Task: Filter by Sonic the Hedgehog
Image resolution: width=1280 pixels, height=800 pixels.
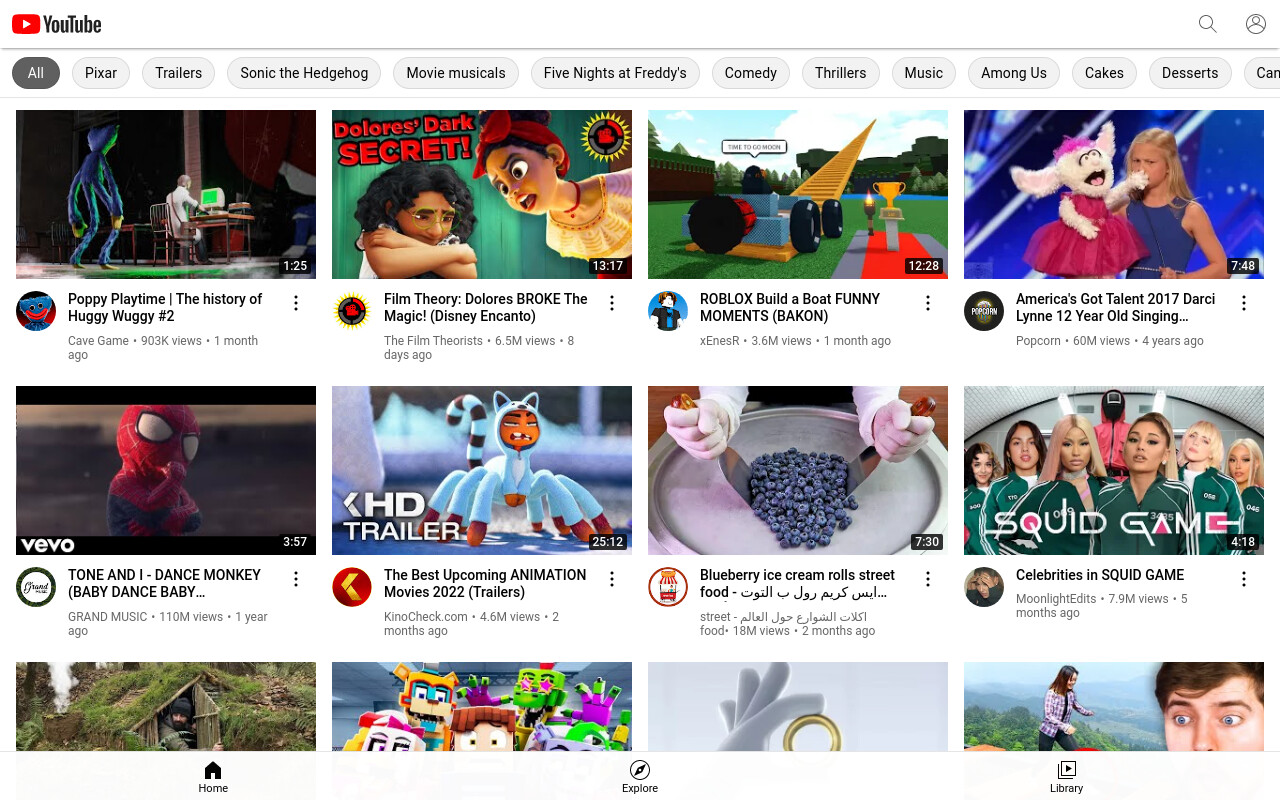Action: pos(304,73)
